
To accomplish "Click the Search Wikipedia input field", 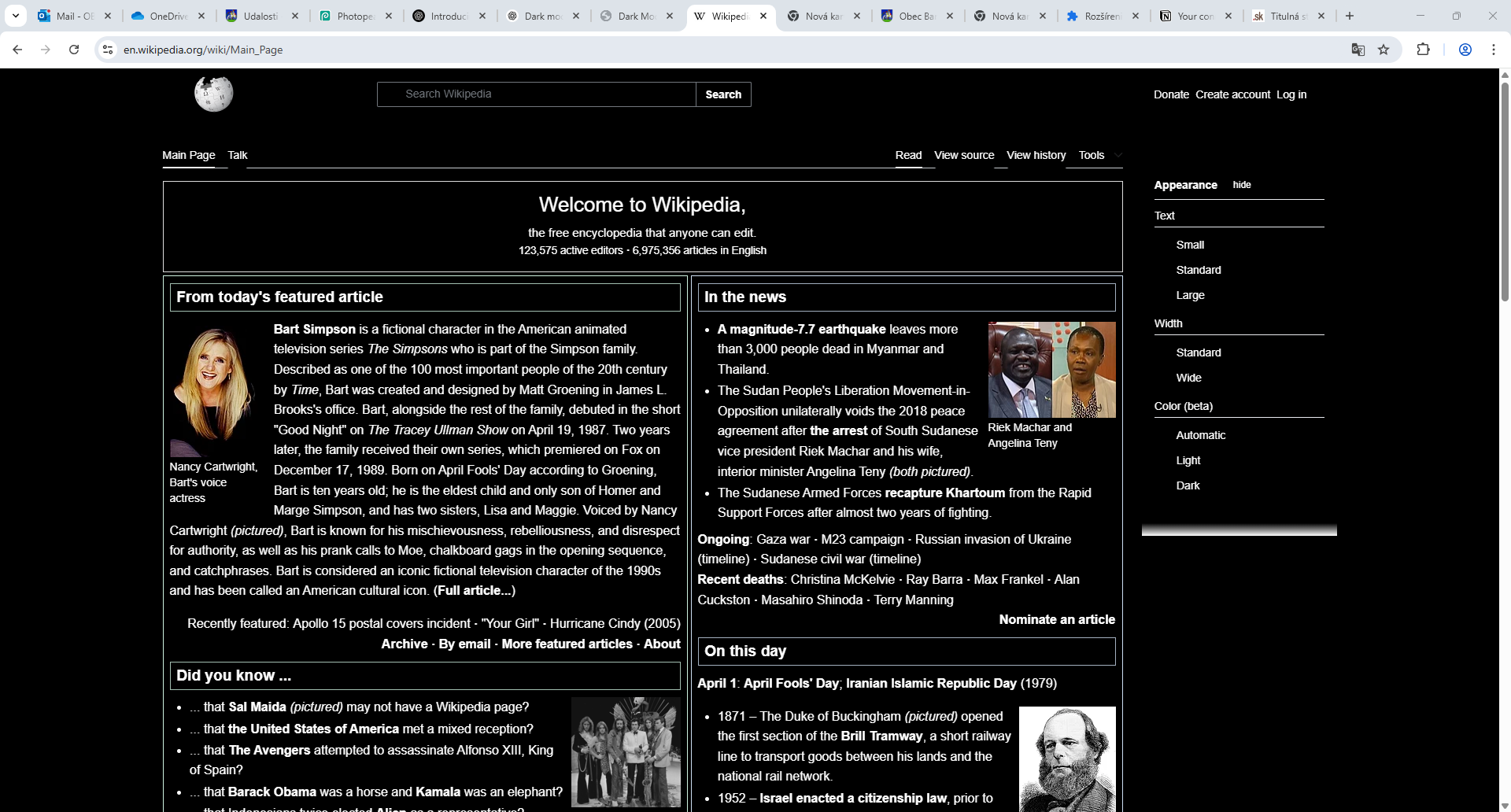I will point(537,94).
